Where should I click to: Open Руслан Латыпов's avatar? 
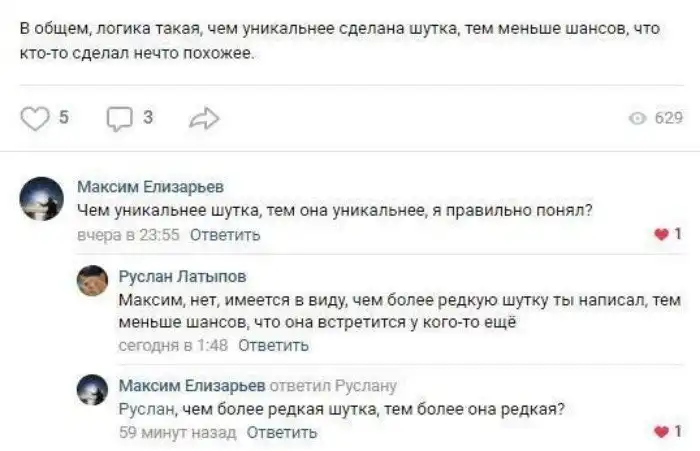[93, 280]
